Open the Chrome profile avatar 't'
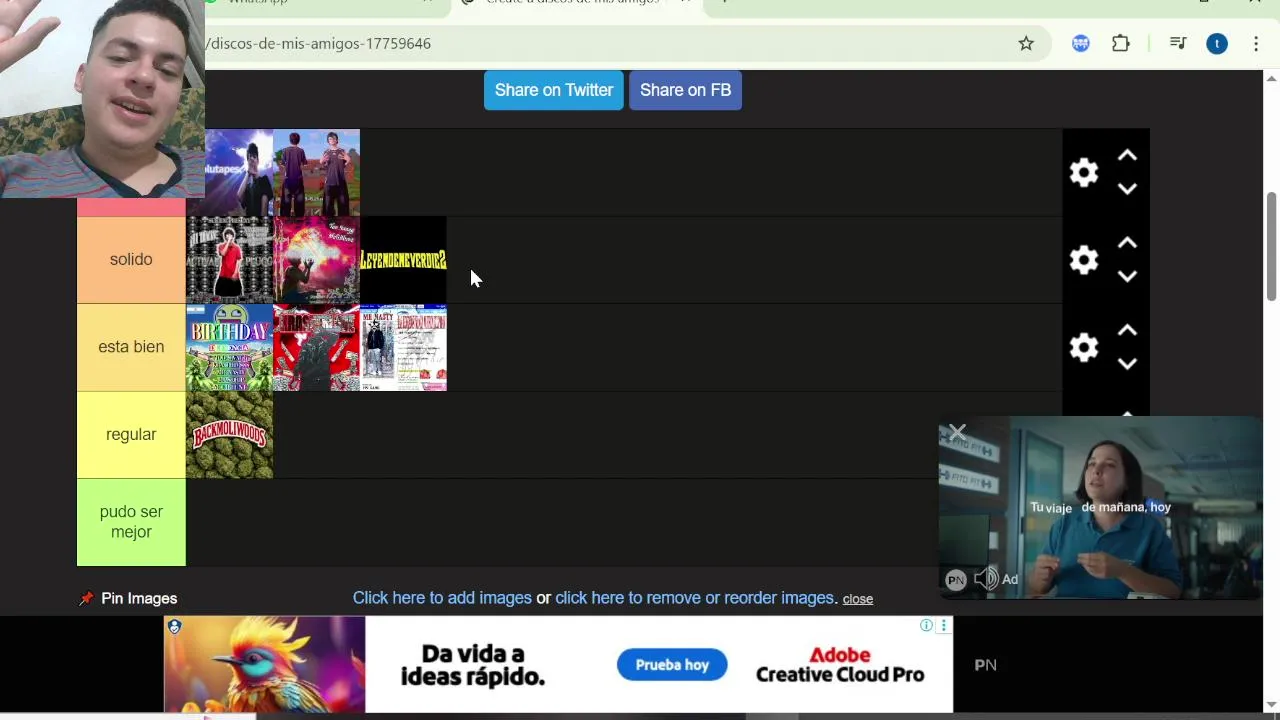 (1217, 43)
